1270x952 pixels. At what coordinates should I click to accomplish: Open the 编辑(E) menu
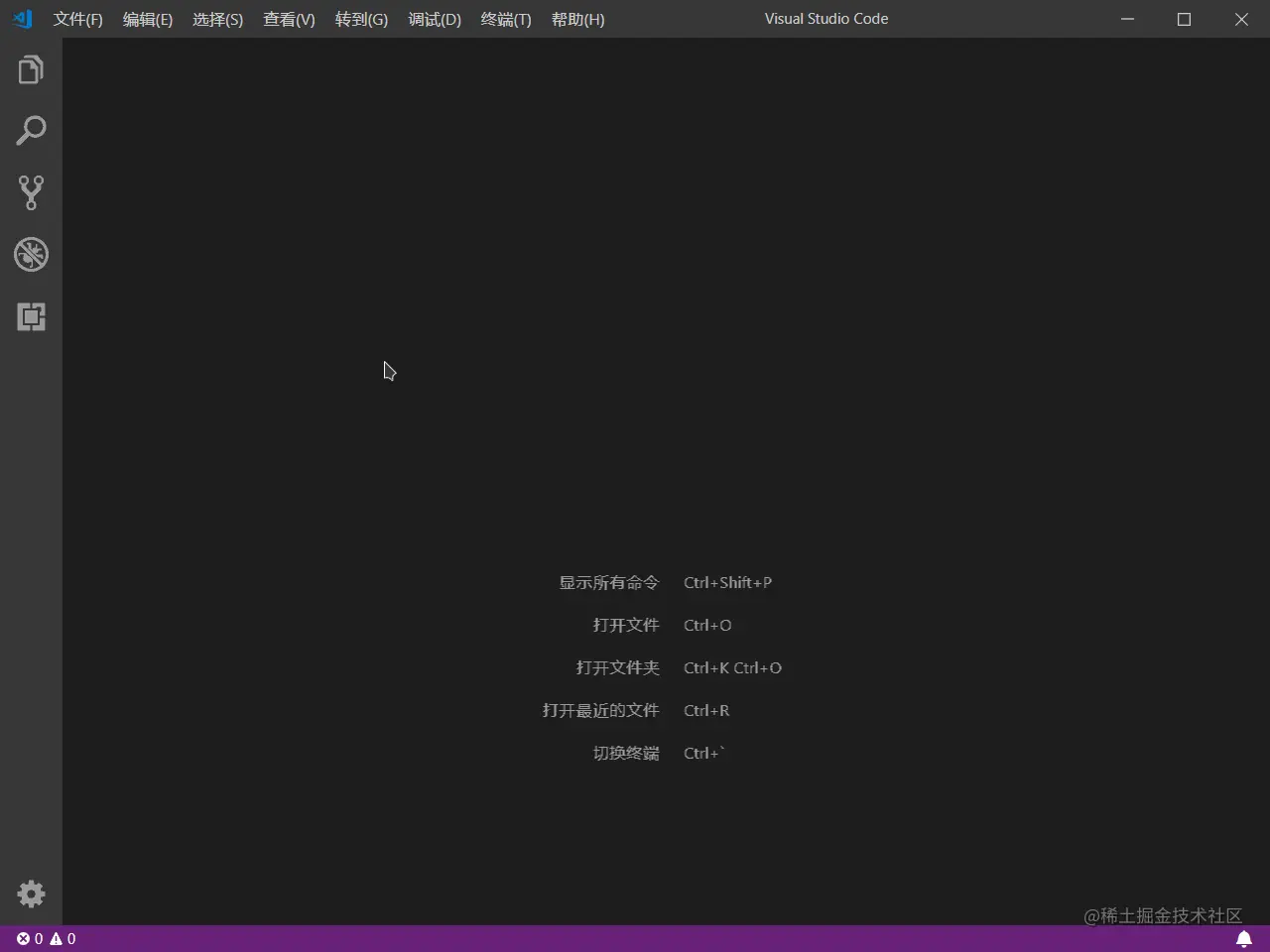pos(148,19)
